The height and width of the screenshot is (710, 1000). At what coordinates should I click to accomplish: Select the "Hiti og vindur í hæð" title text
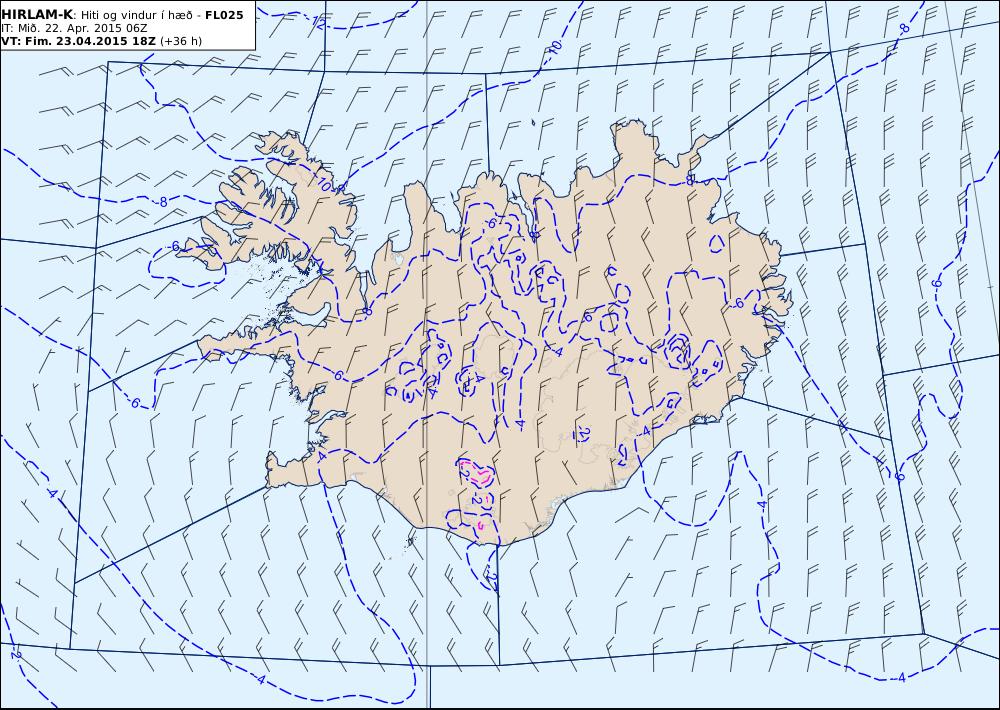[x=138, y=15]
